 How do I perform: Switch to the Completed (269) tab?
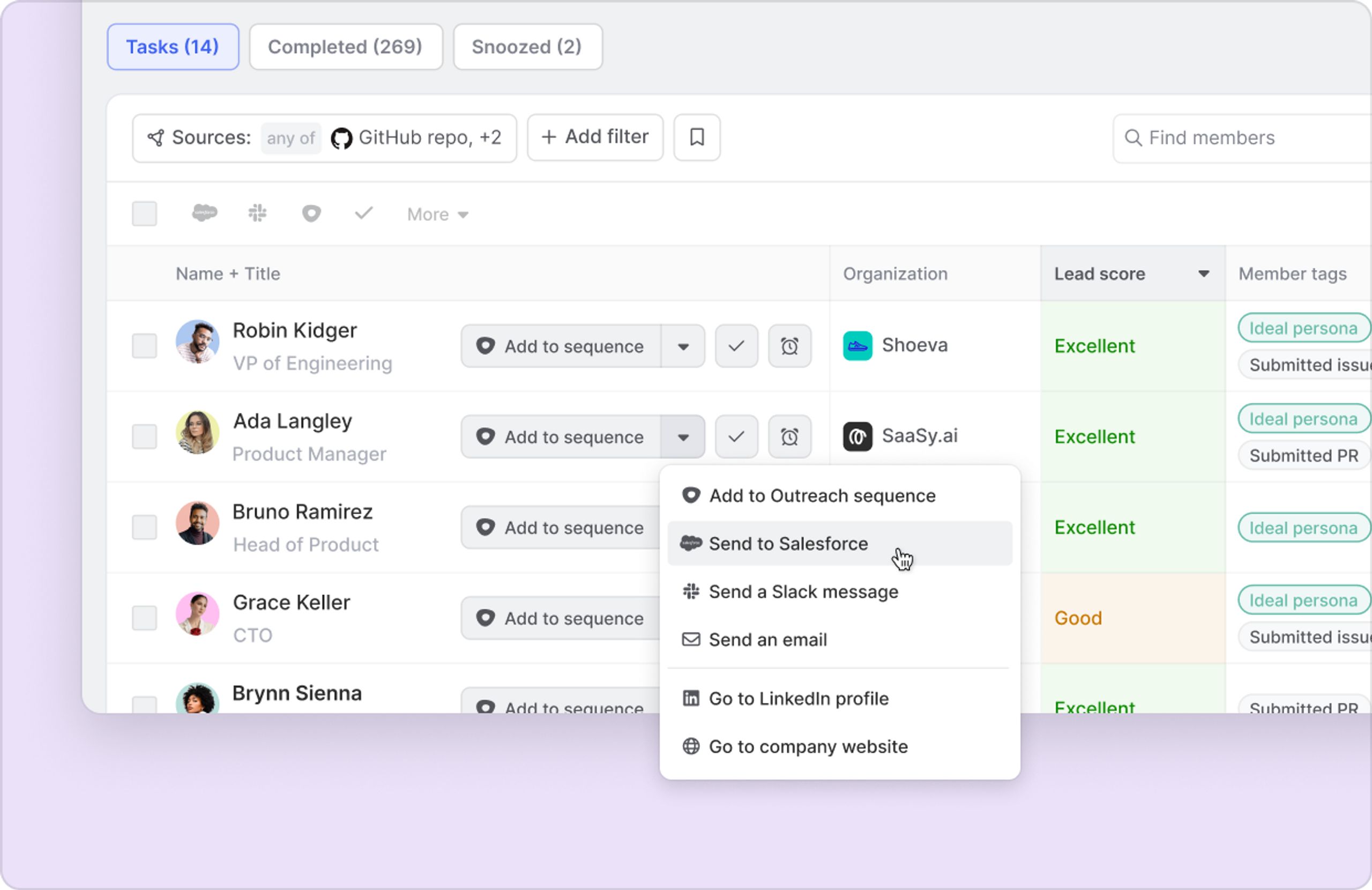[x=345, y=47]
